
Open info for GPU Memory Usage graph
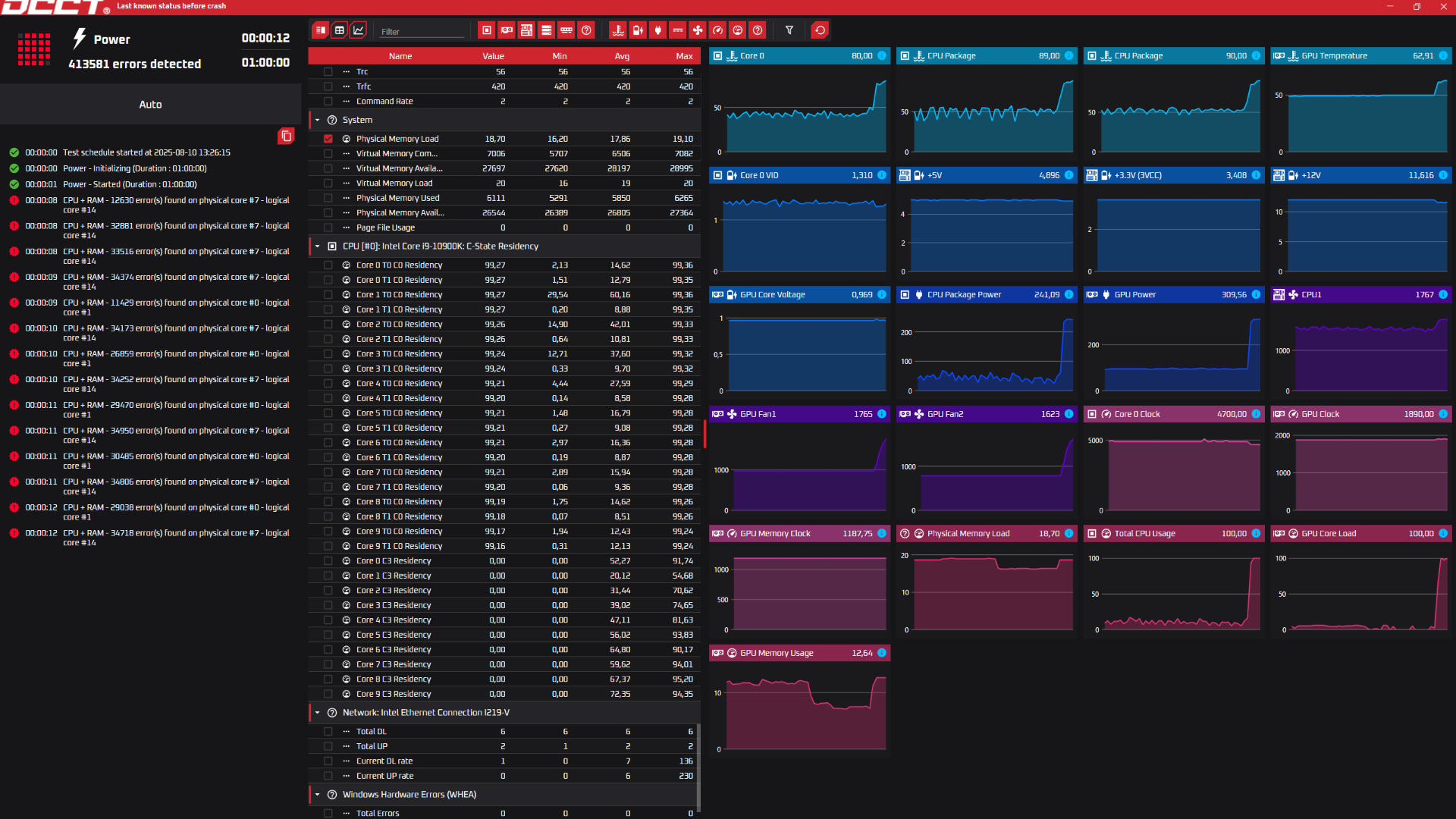tap(882, 653)
